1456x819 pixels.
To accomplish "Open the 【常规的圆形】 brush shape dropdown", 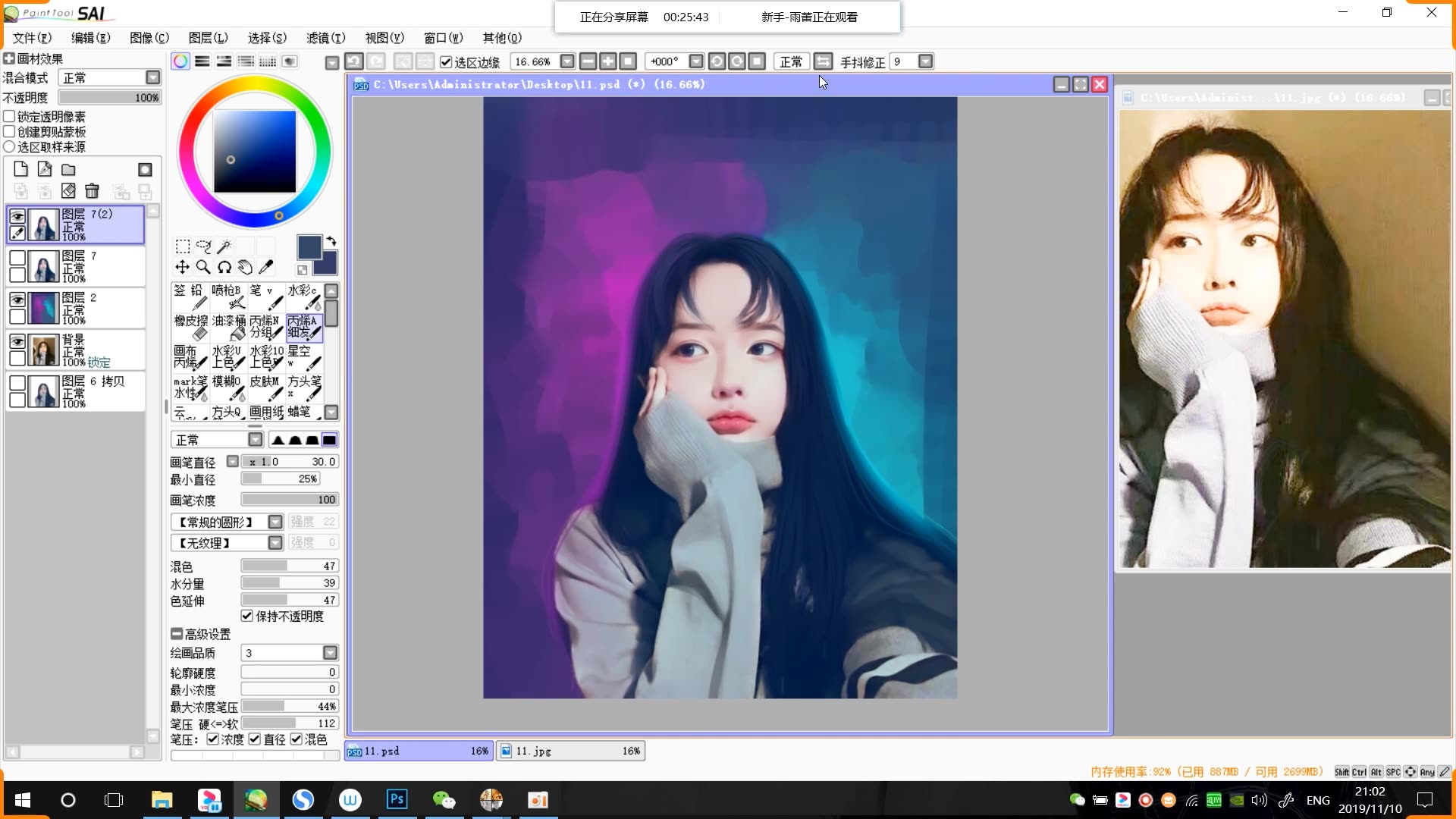I will pos(275,522).
